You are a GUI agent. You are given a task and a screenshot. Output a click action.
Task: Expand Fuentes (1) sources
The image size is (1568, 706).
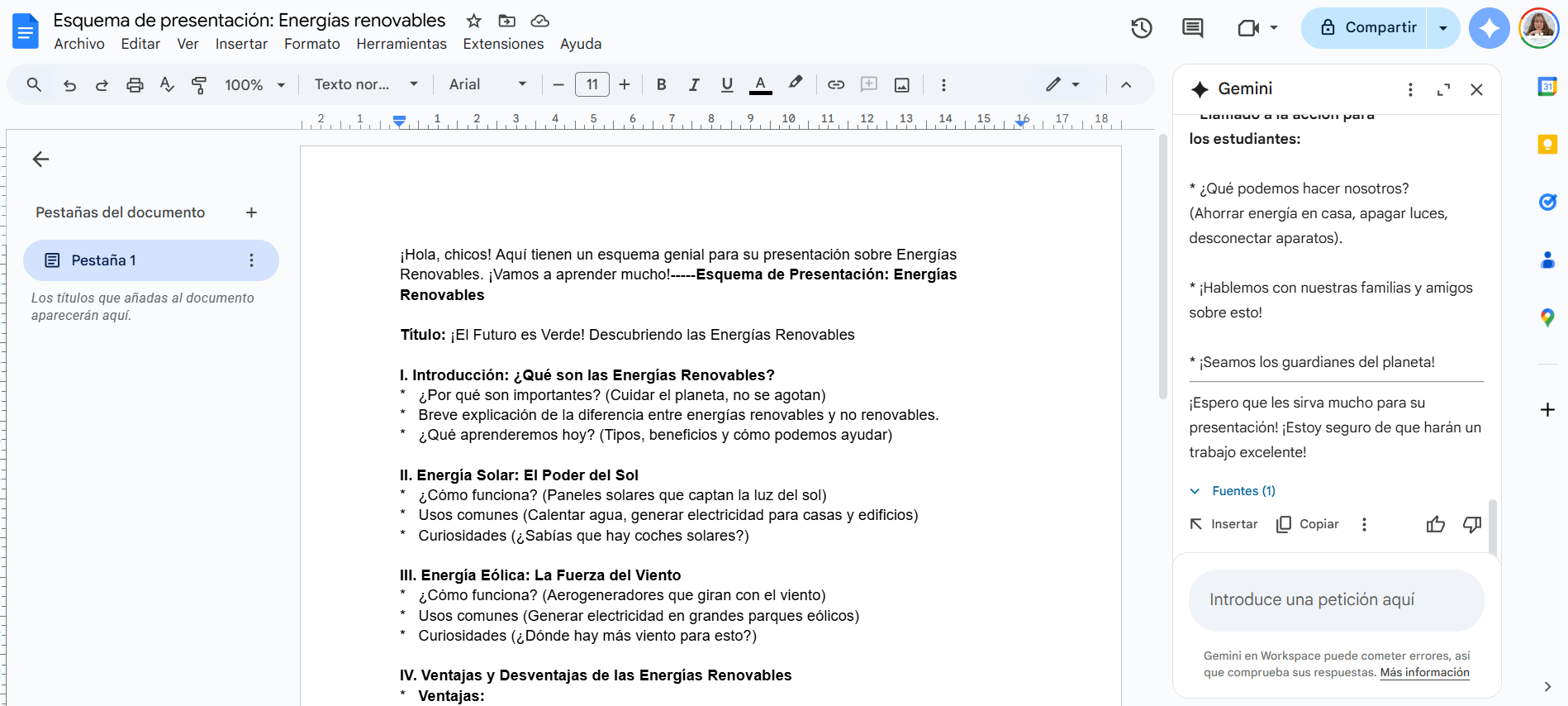point(1233,491)
